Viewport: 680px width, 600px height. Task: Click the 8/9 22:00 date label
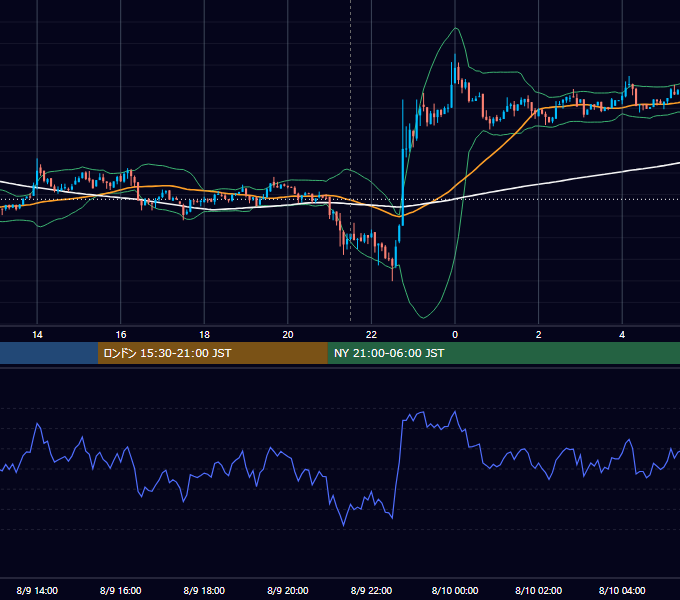tap(371, 590)
